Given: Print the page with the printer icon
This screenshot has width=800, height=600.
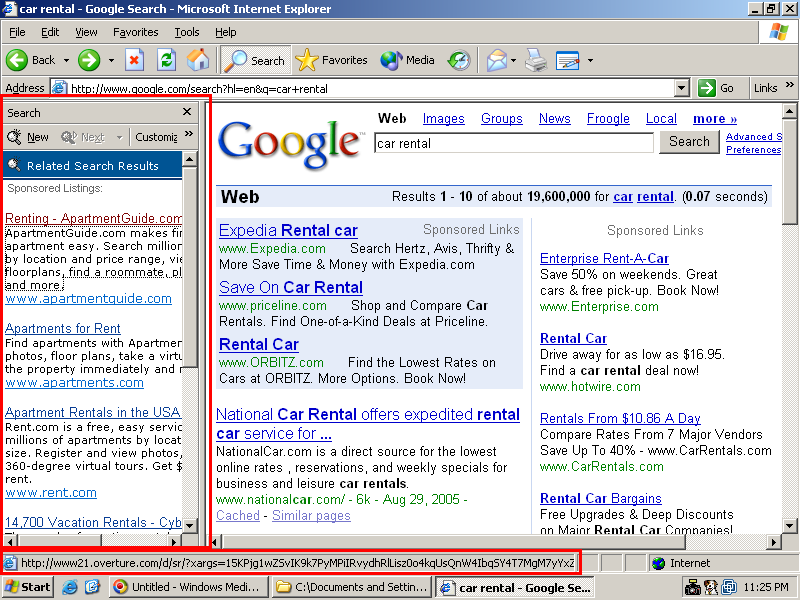Looking at the screenshot, I should pyautogui.click(x=536, y=60).
